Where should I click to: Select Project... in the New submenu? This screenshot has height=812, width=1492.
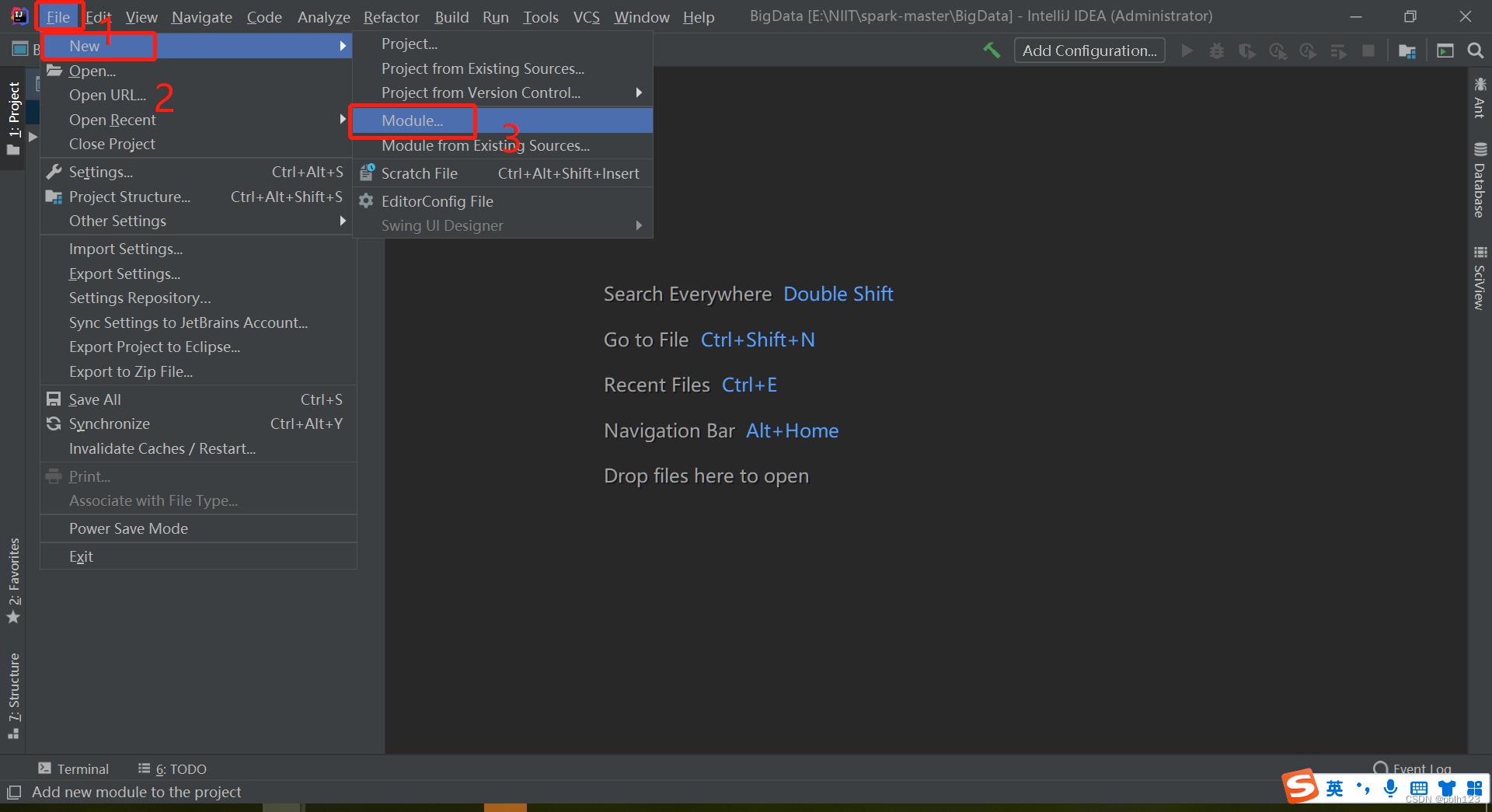[x=503, y=44]
